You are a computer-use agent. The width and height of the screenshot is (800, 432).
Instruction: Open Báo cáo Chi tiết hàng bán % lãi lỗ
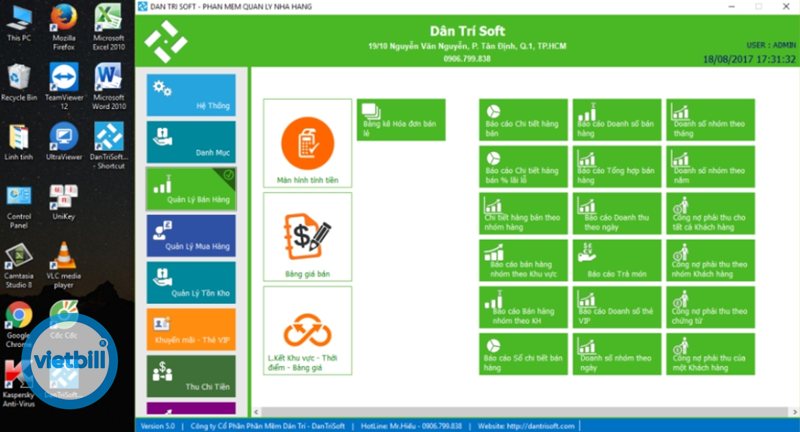(x=523, y=167)
